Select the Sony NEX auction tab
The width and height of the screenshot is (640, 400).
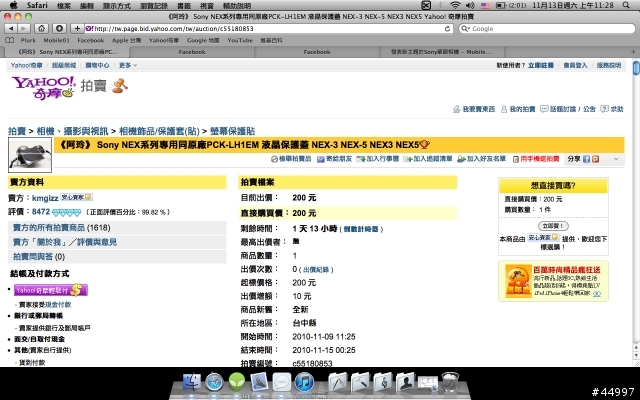(x=67, y=52)
